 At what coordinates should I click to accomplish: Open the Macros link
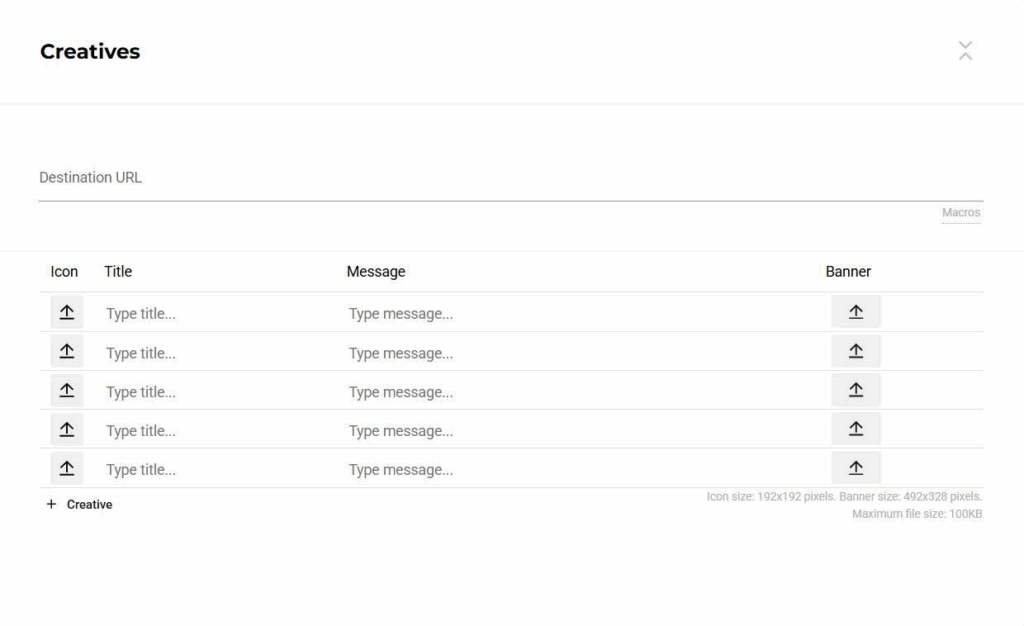tap(960, 213)
